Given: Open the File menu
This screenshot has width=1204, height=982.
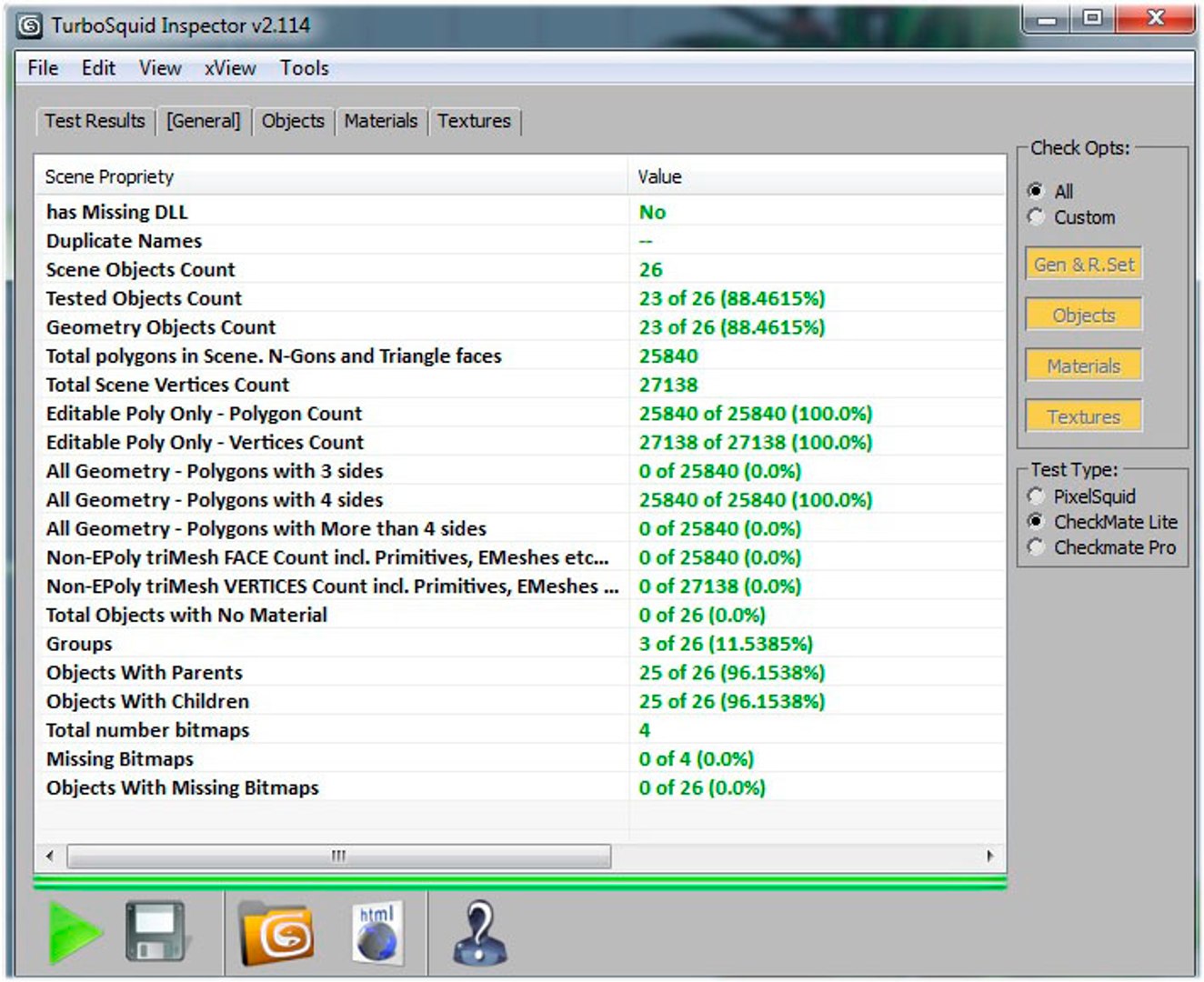Looking at the screenshot, I should click(43, 68).
